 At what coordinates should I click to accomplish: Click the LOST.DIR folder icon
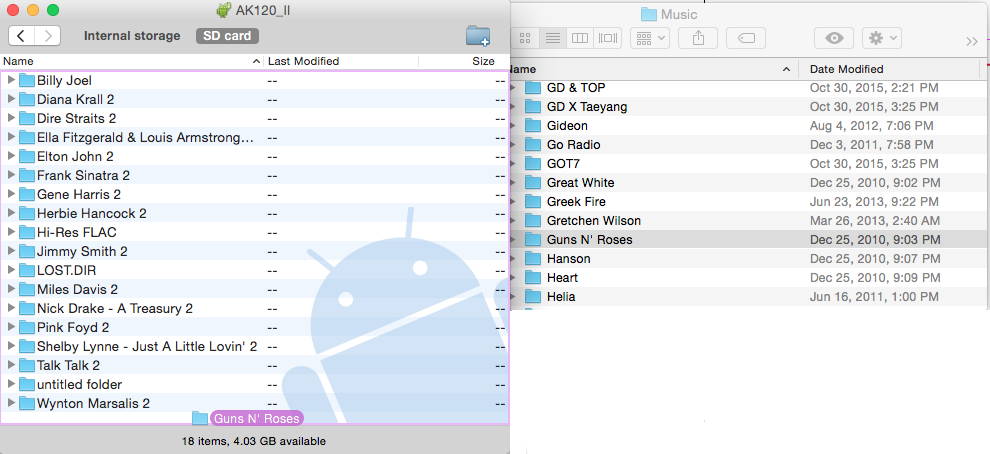point(27,270)
